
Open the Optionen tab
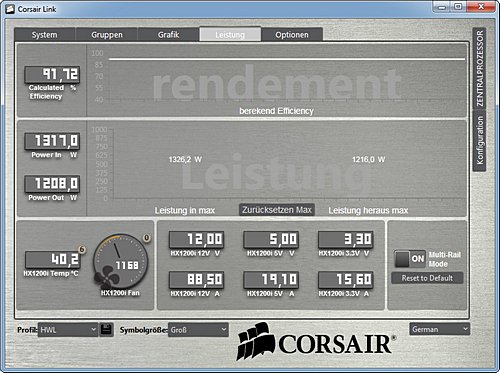(x=292, y=35)
